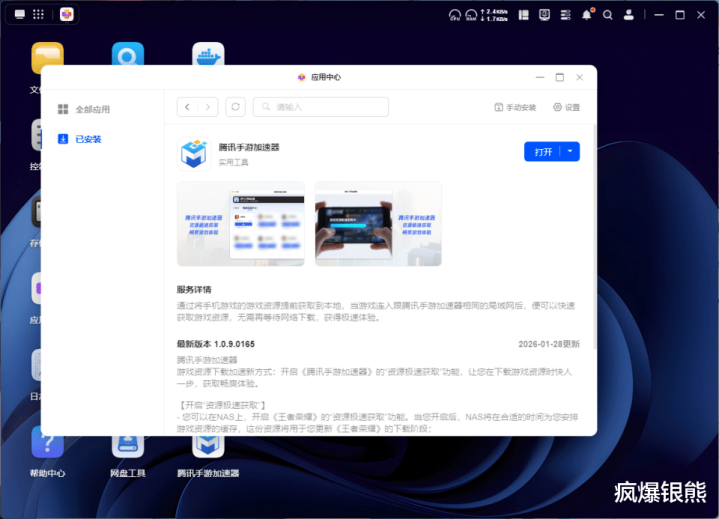Focus the 请输入 search field
The height and width of the screenshot is (519, 719).
tap(321, 107)
